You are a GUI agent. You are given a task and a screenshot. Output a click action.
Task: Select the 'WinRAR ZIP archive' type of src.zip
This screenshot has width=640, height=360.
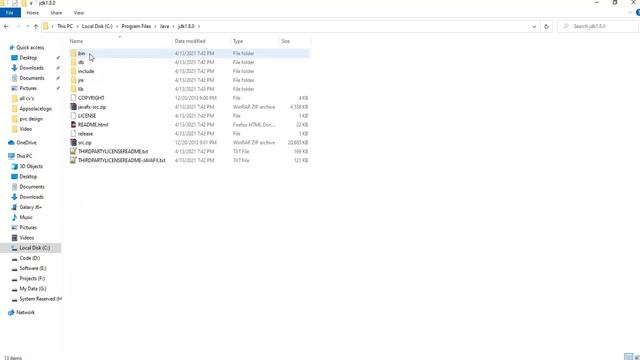(x=254, y=142)
